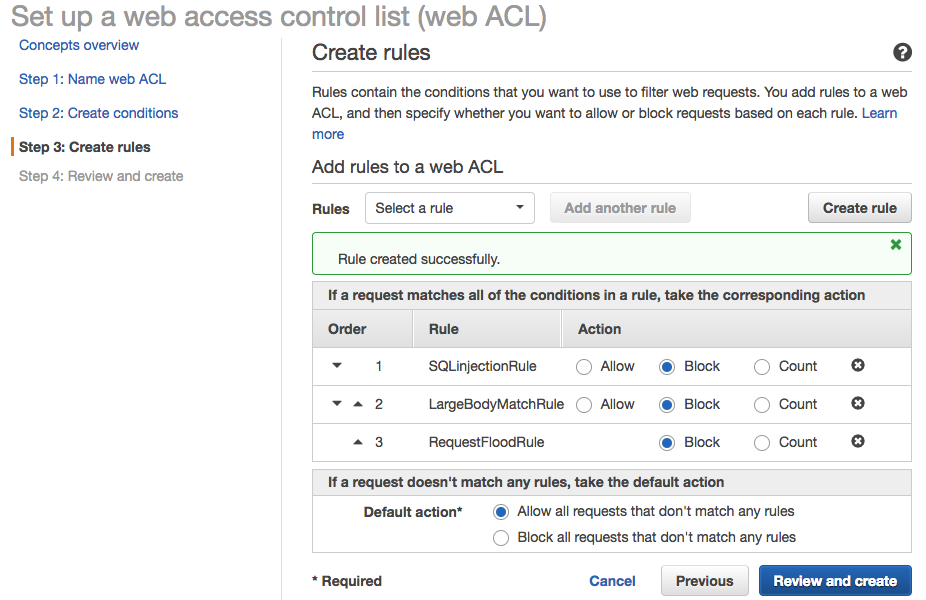
Task: Open the Concepts overview link
Action: [79, 45]
